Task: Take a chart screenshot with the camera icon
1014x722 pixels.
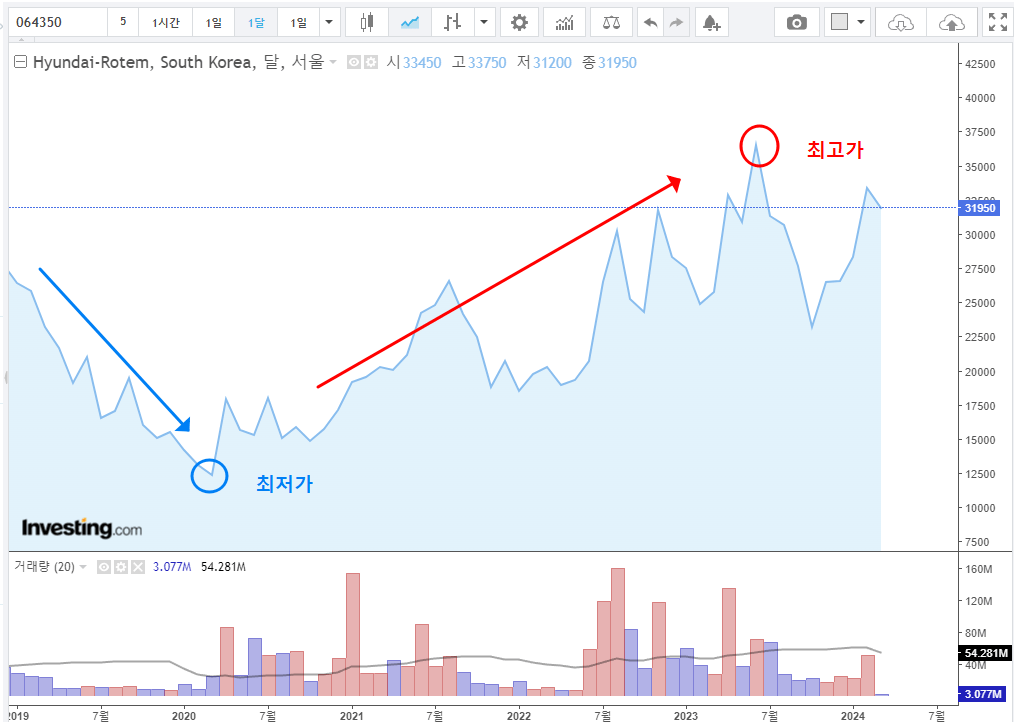Action: (x=797, y=21)
